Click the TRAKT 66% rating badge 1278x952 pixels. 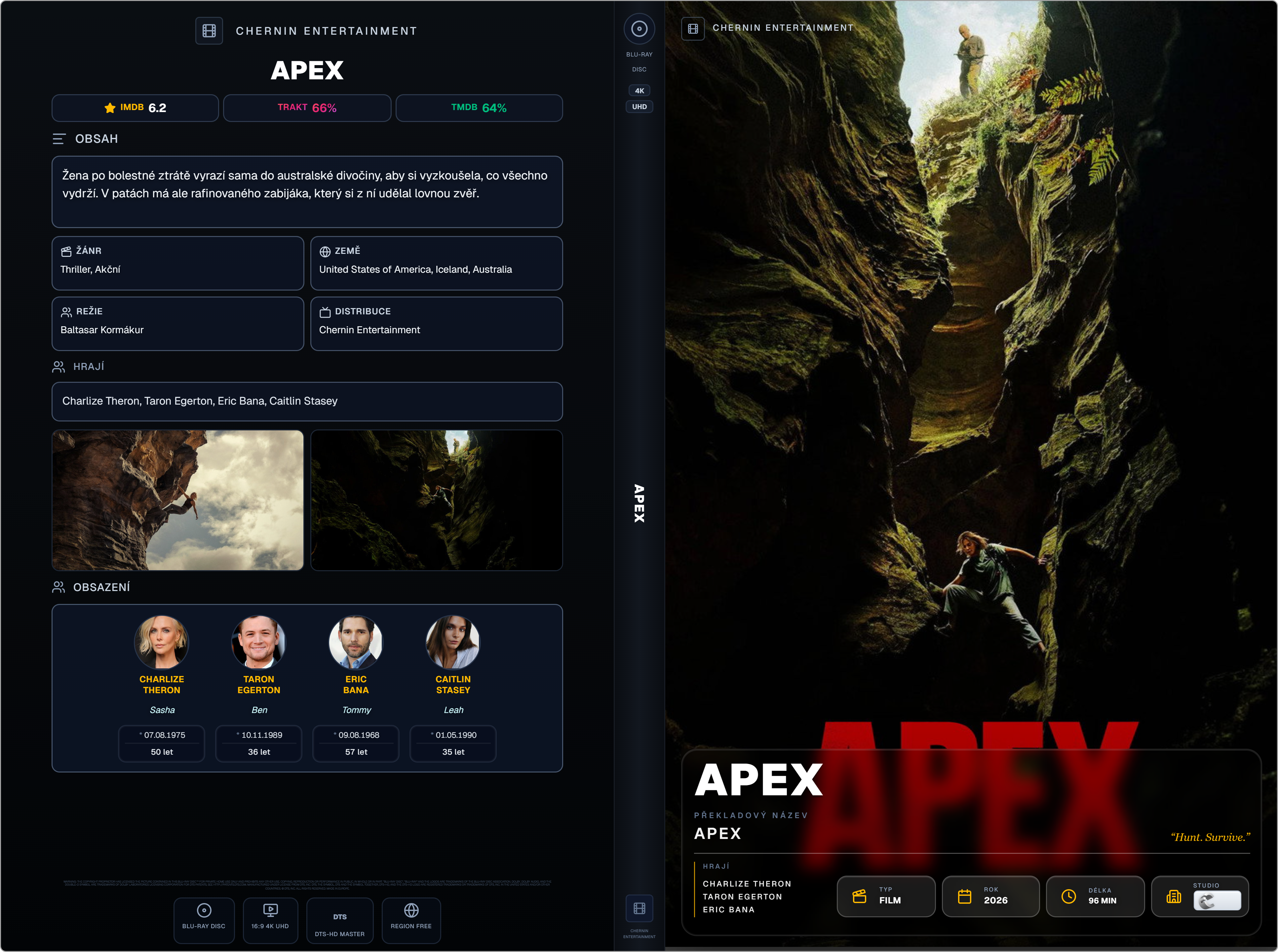(x=307, y=108)
